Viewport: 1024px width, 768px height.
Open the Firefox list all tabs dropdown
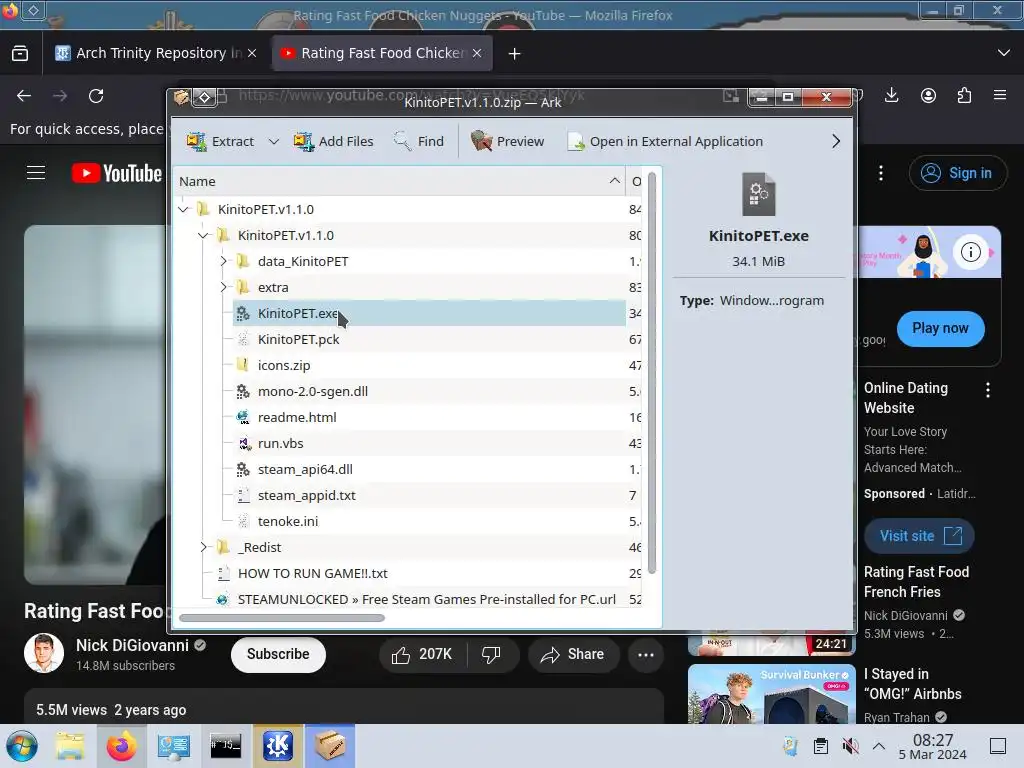coord(1004,53)
